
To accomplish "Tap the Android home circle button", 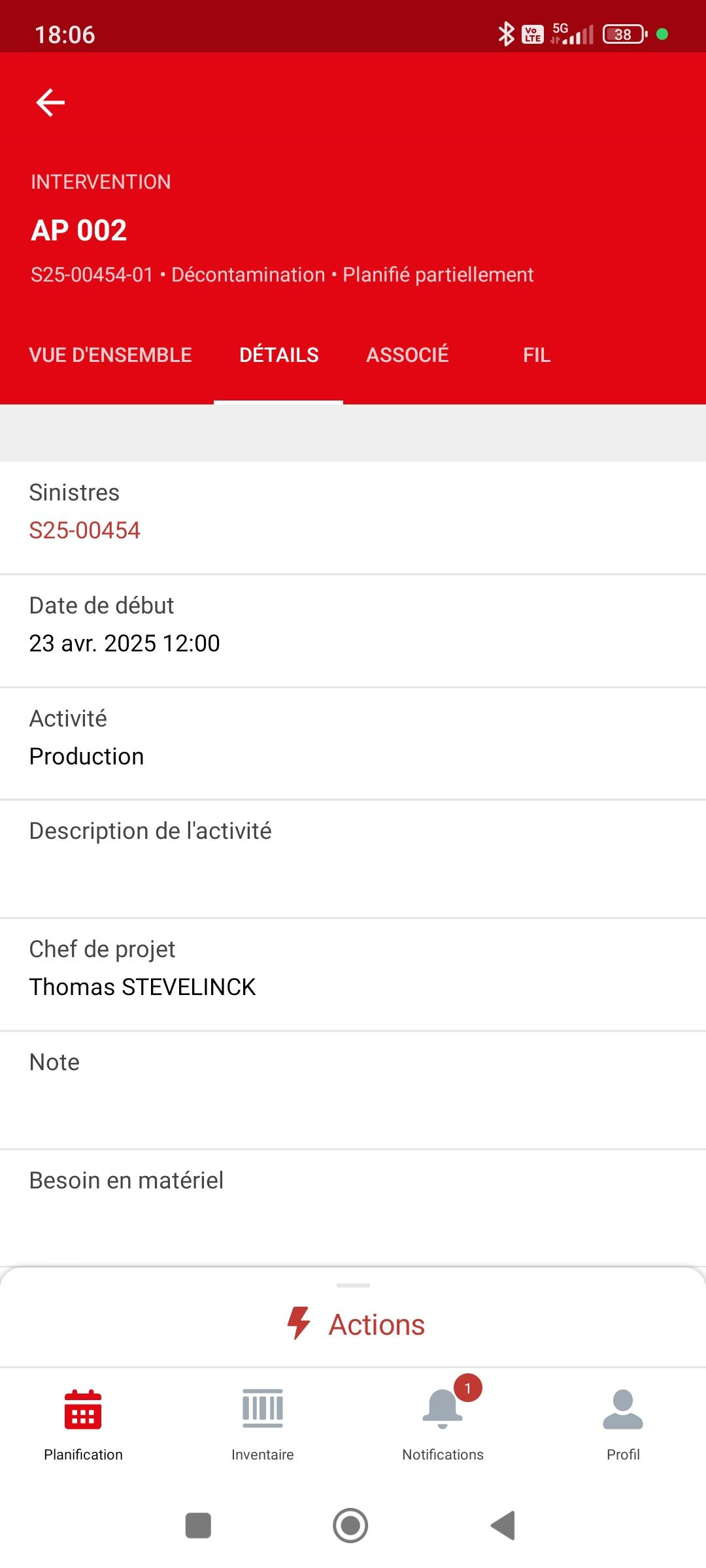I will tap(350, 1526).
